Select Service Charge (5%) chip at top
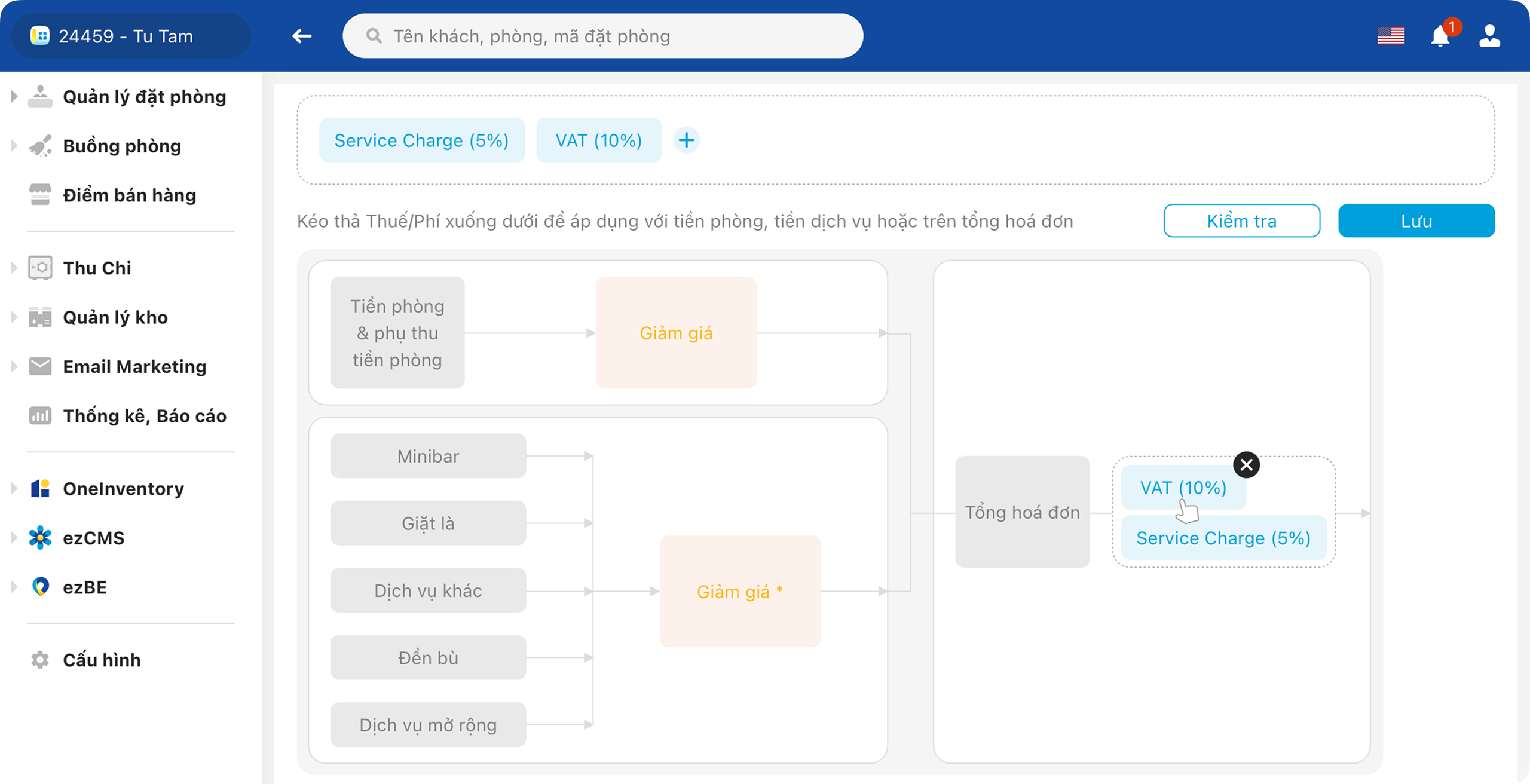Screen dimensions: 1530x784 [x=421, y=140]
